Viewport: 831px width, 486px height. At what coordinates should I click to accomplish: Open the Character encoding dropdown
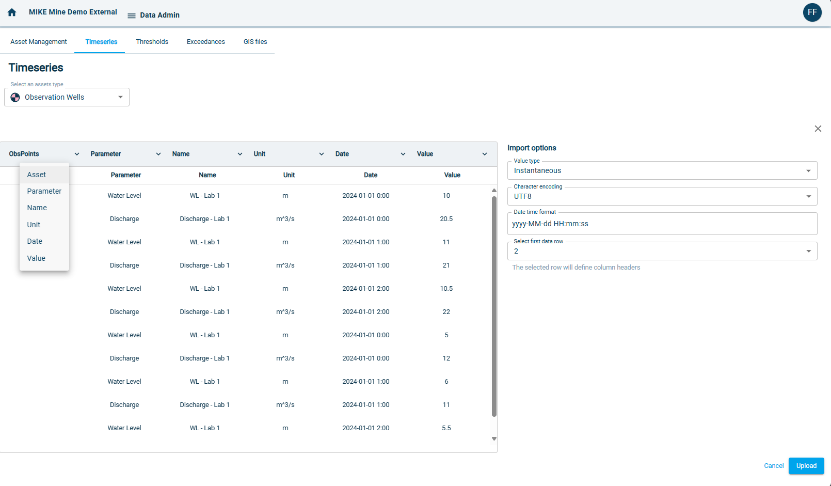(807, 197)
